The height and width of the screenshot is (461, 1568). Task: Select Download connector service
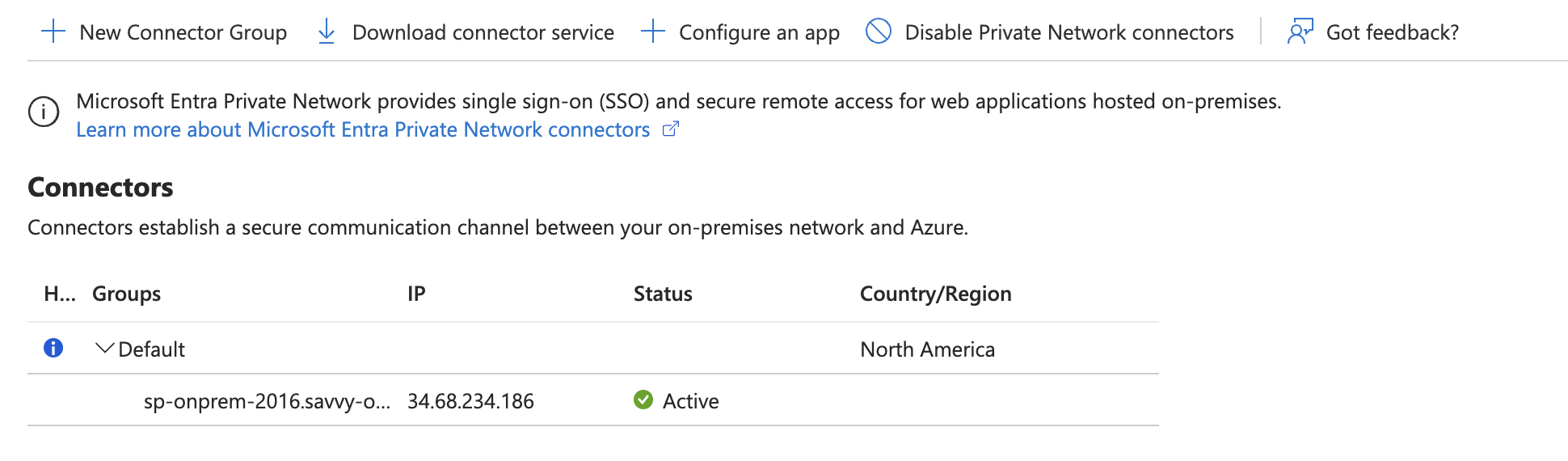483,32
